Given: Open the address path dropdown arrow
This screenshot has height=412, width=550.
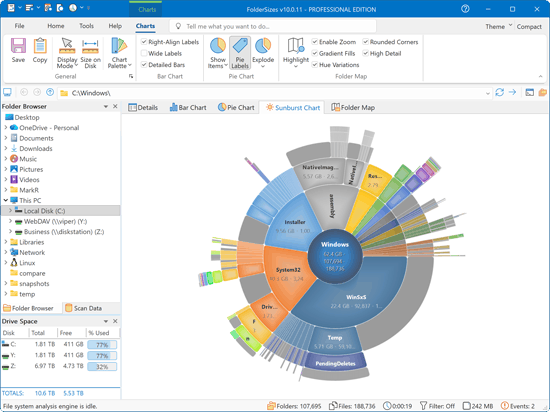Looking at the screenshot, I should click(488, 93).
